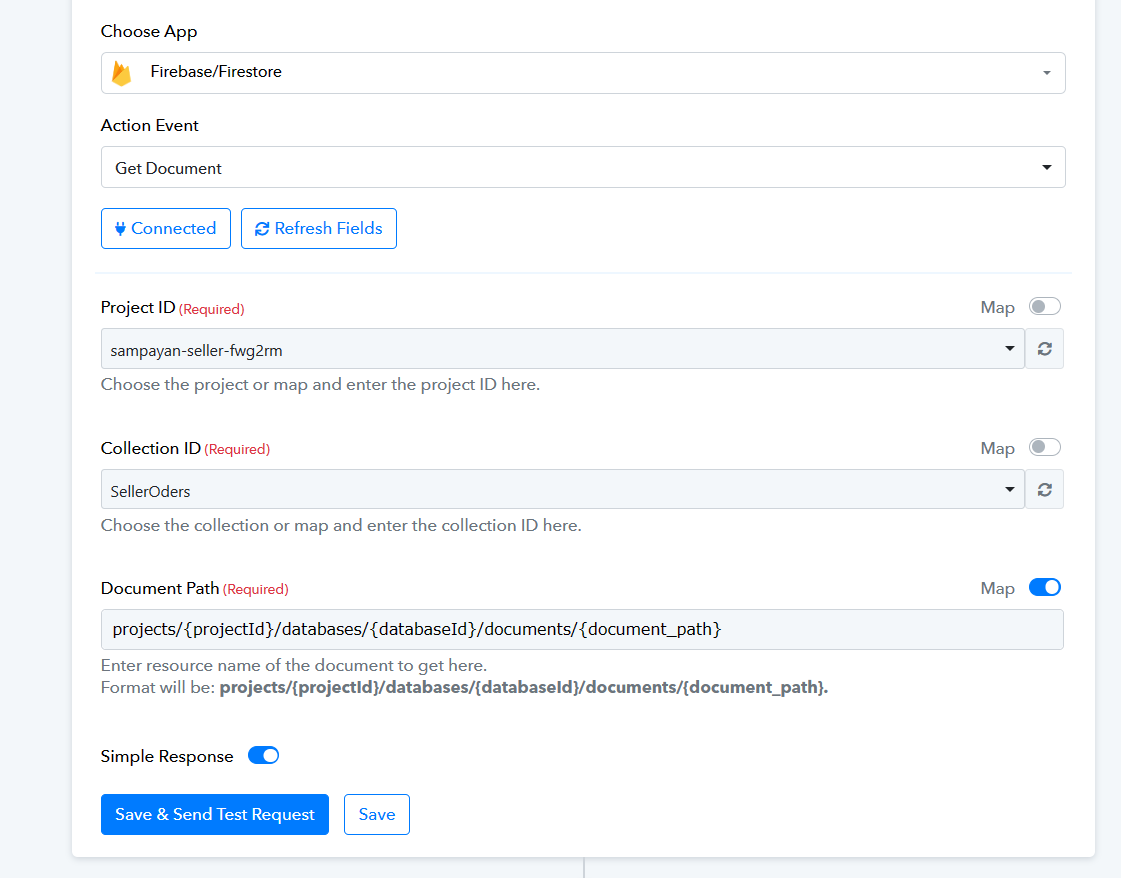Expand the Project ID dropdown sampayan-seller-fwg2rm
Image resolution: width=1121 pixels, height=878 pixels.
tap(563, 349)
